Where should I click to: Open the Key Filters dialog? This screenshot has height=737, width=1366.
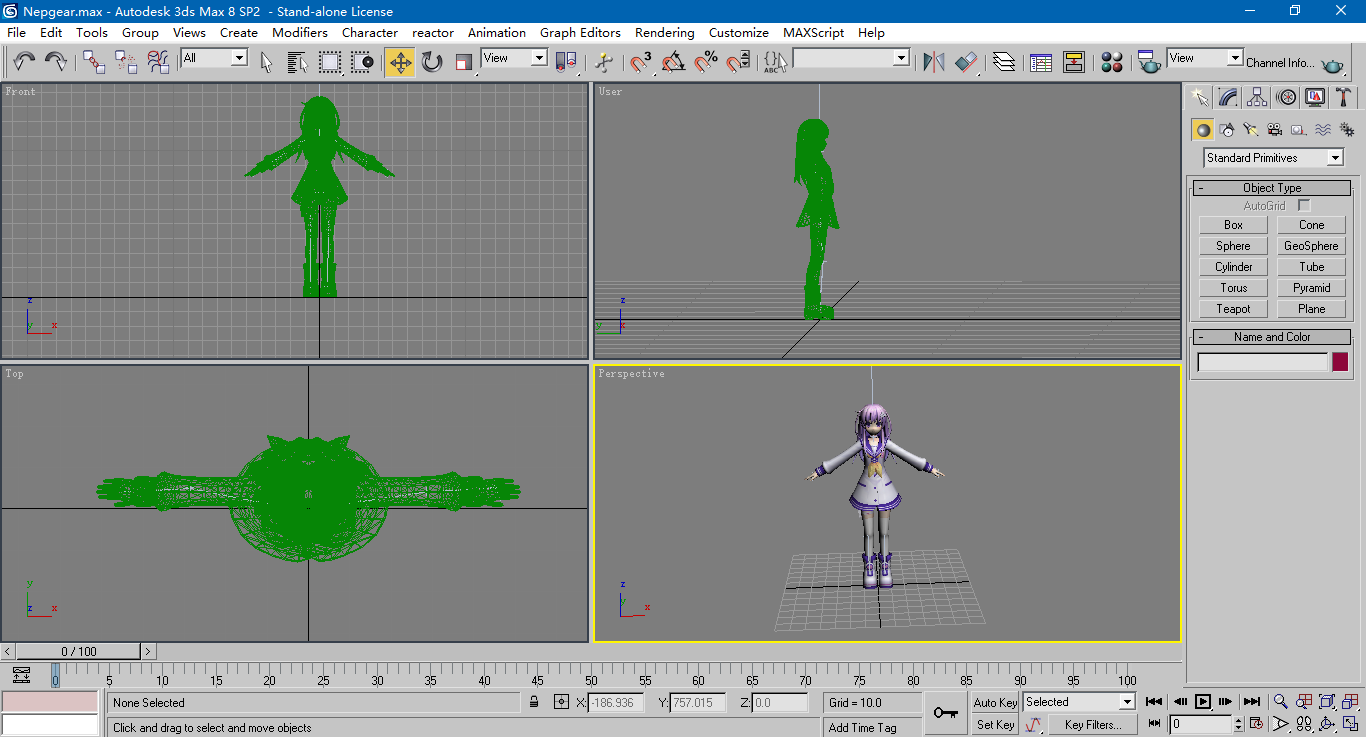tap(1092, 724)
